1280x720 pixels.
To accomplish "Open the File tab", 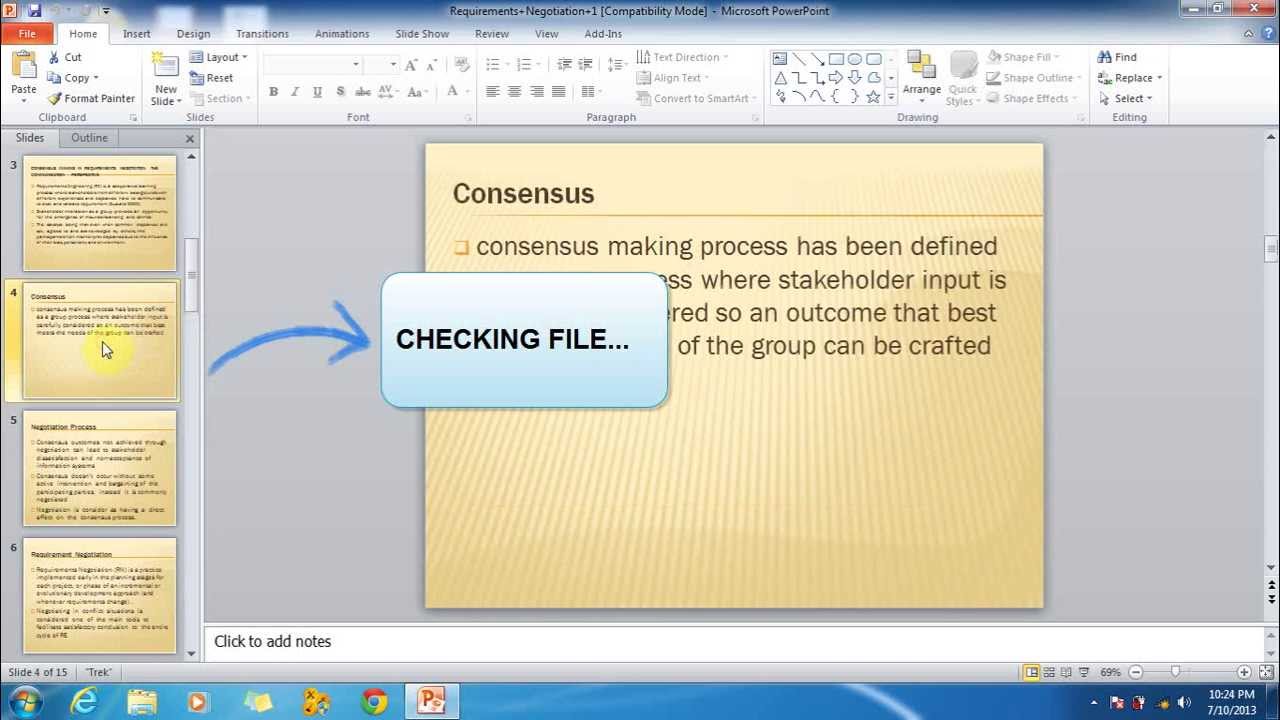I will pos(27,34).
